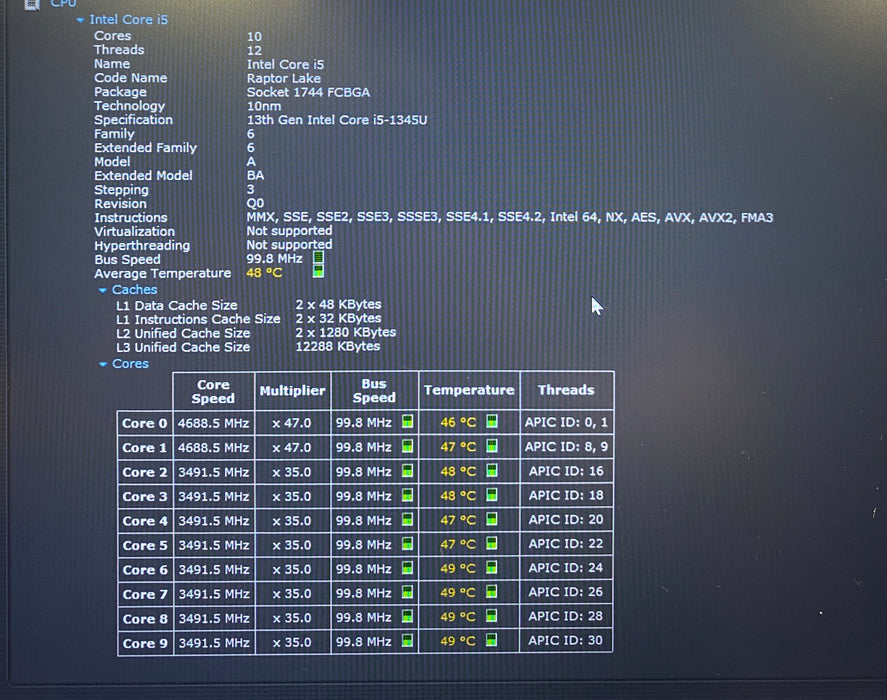Collapse the Intel Core i5 tree node
Image resolution: width=887 pixels, height=700 pixels.
[80, 20]
